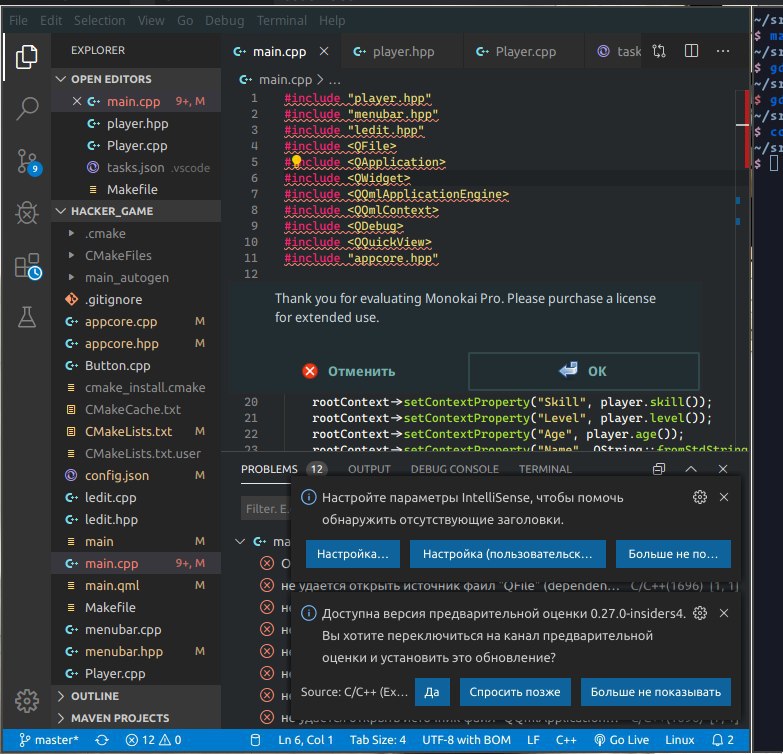
Task: Click Спросить позже button
Action: click(x=515, y=692)
